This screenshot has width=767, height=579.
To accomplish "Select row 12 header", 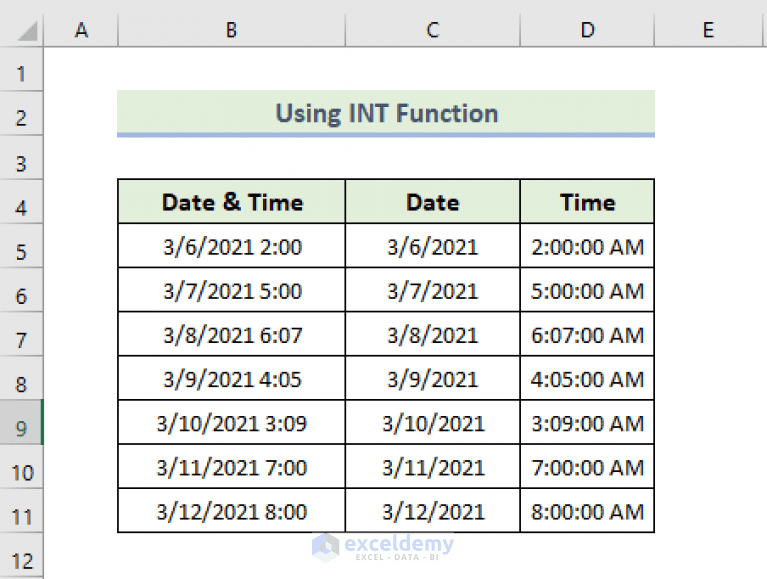I will 22,556.
